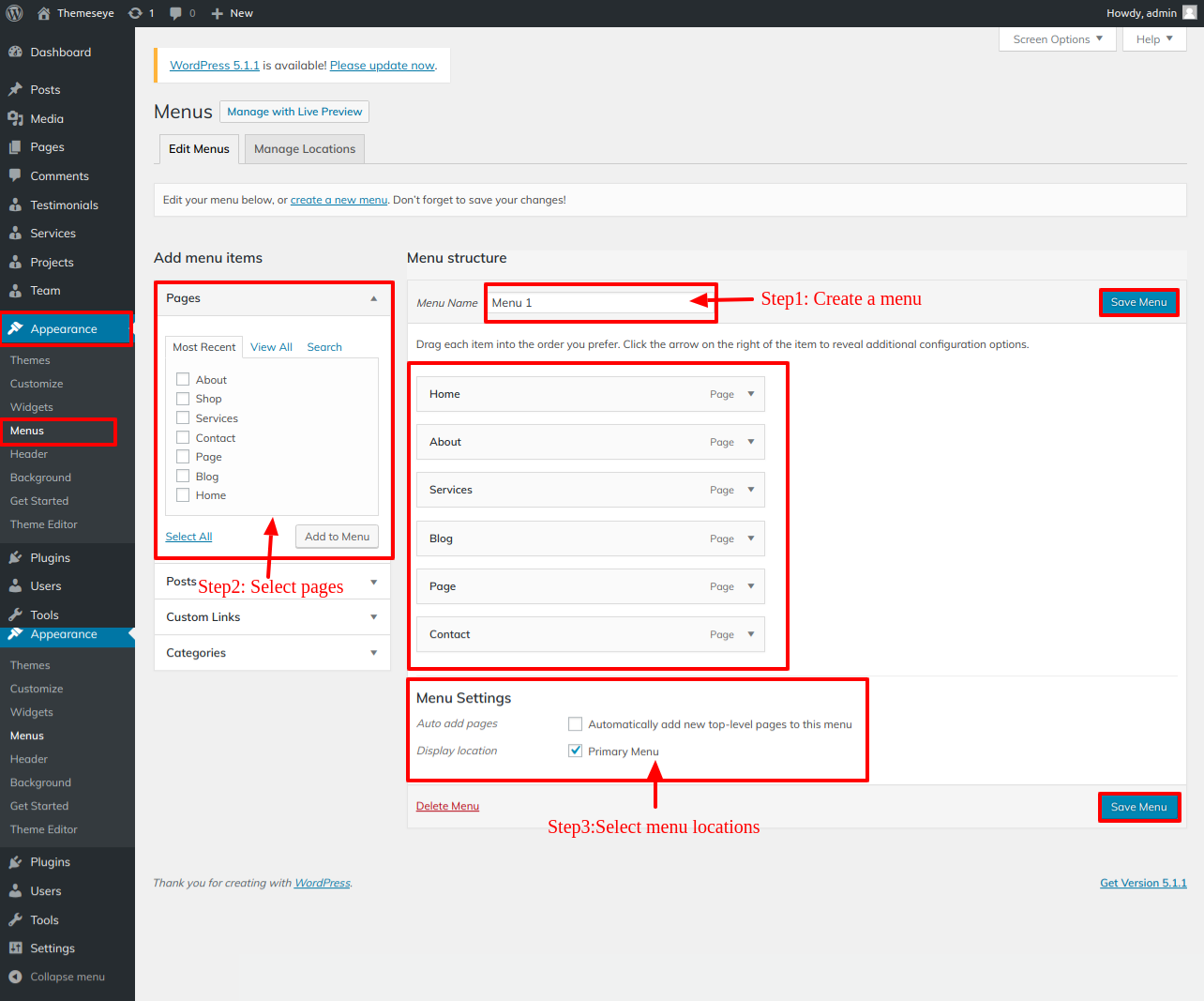Click the Add to Menu button
The image size is (1204, 1001).
click(337, 537)
